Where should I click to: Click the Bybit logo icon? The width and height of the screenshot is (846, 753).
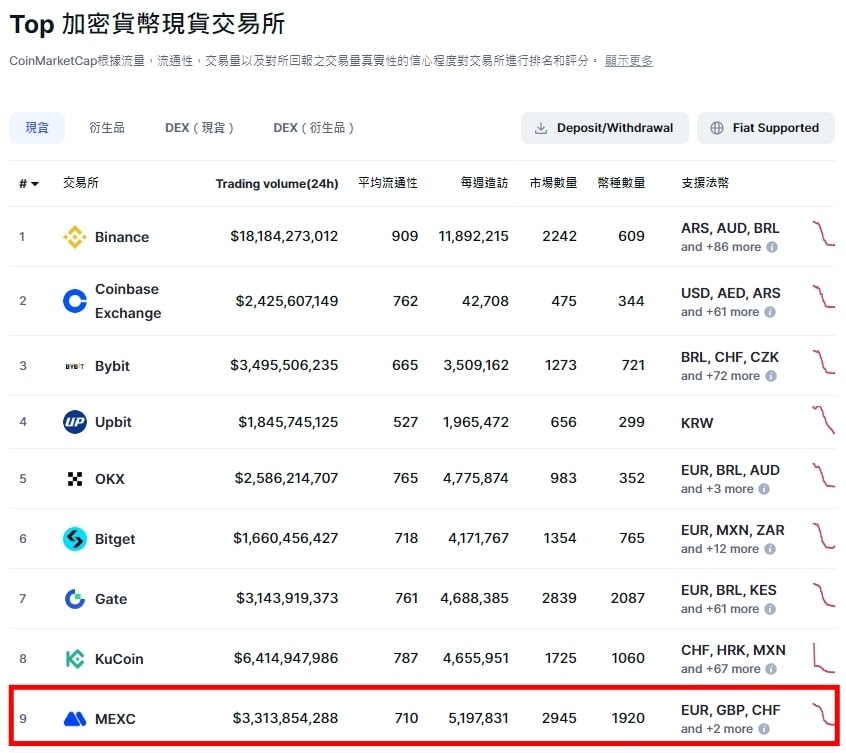74,366
